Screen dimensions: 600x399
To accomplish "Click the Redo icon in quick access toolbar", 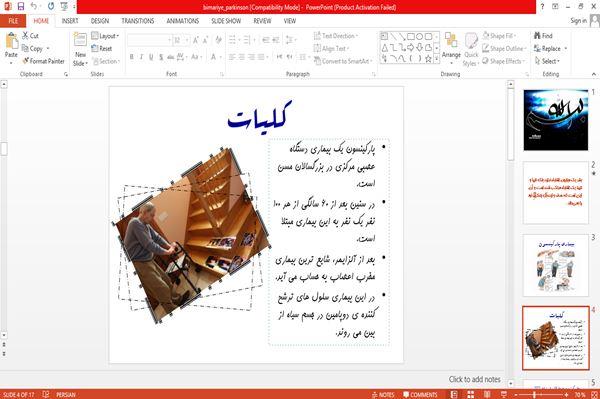I will pos(51,6).
